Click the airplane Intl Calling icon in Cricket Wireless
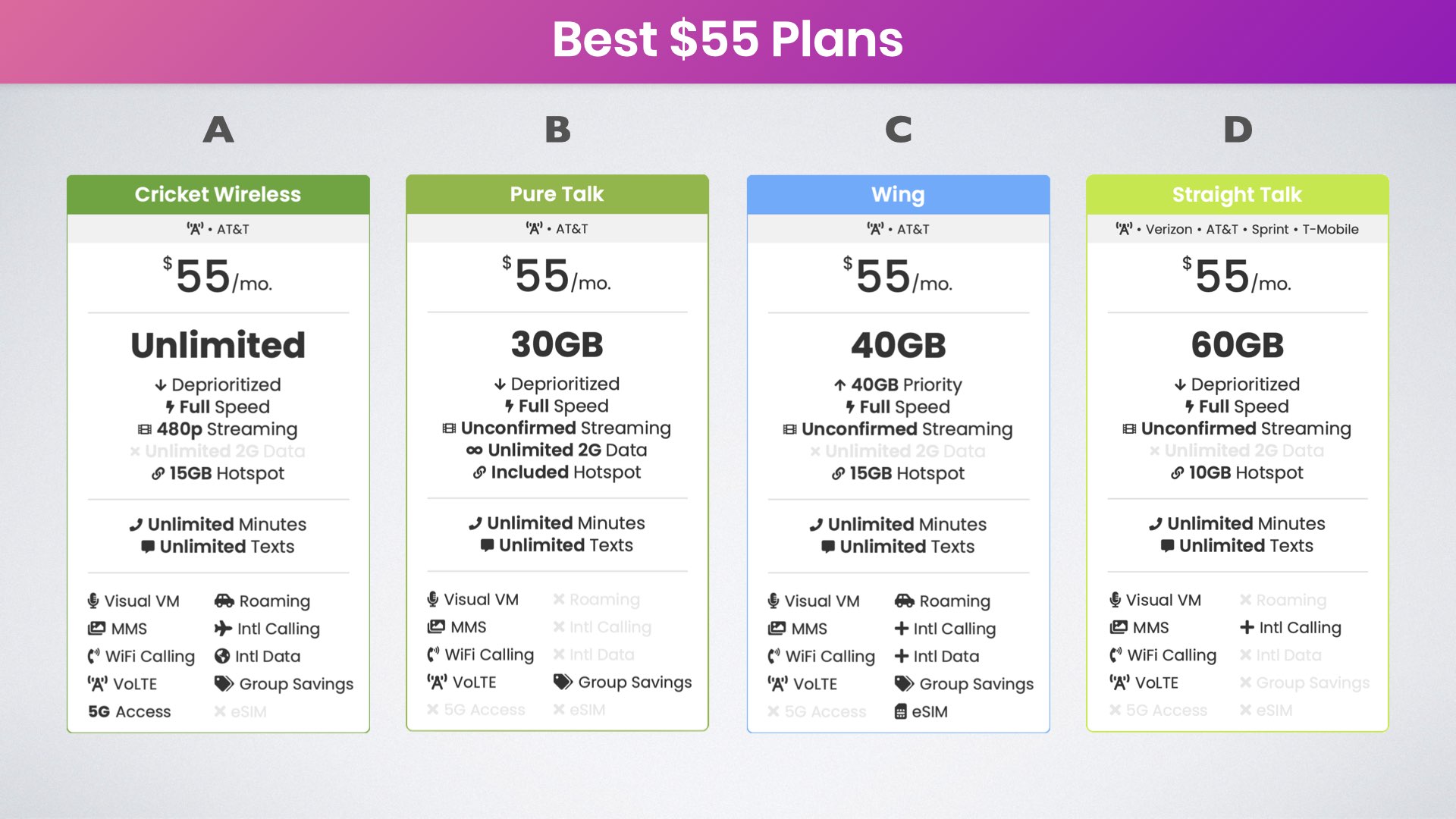Viewport: 1456px width, 819px height. point(223,629)
